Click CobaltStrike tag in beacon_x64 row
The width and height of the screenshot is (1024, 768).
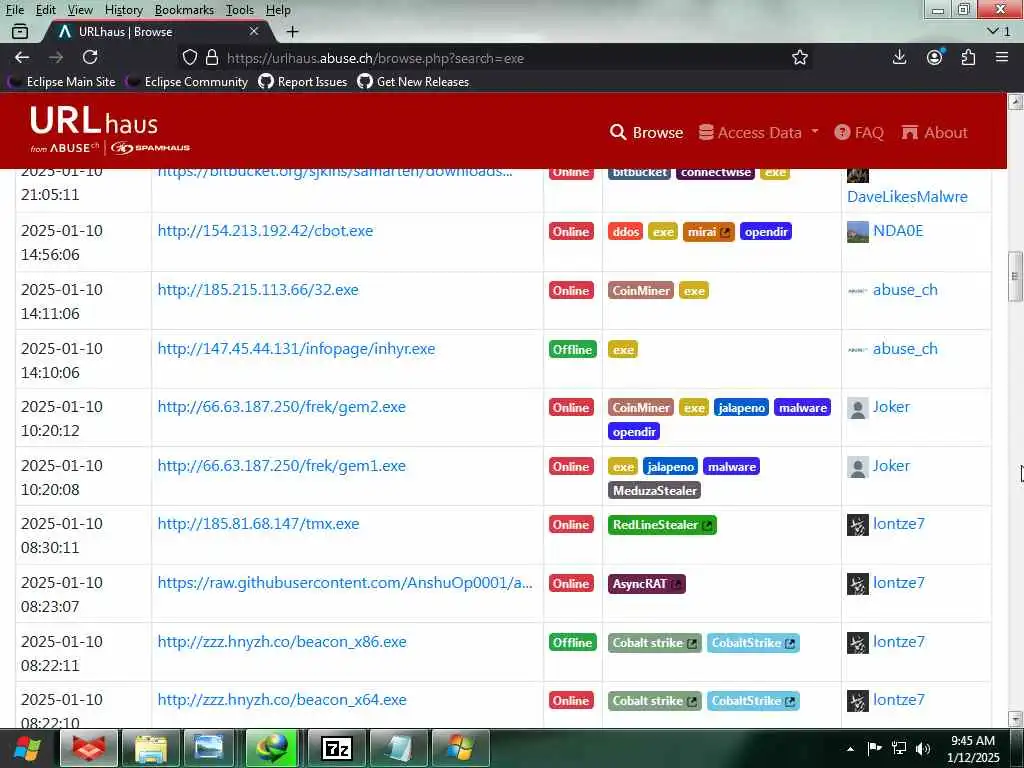(753, 701)
